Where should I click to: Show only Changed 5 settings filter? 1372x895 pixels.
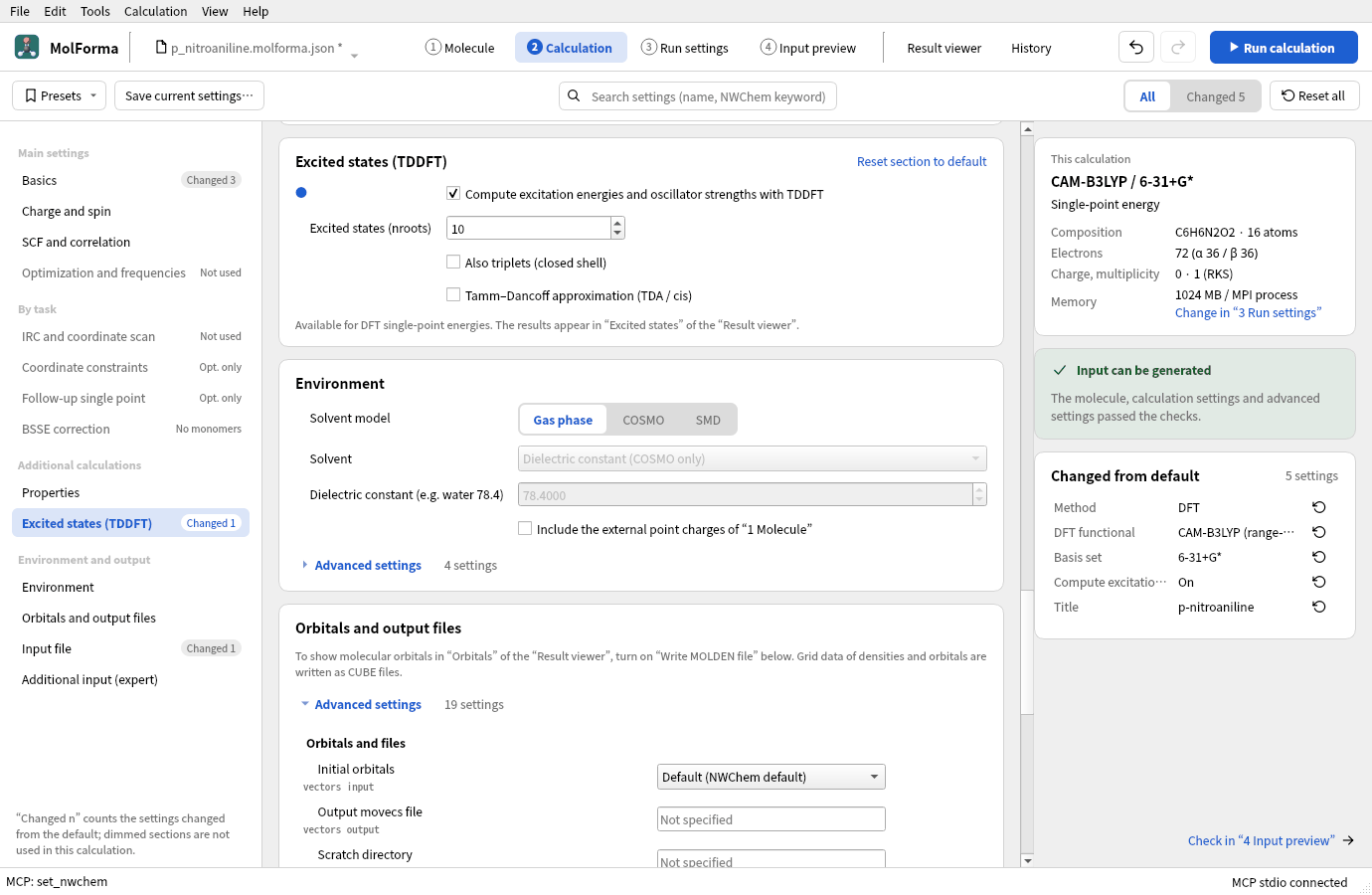click(1215, 96)
